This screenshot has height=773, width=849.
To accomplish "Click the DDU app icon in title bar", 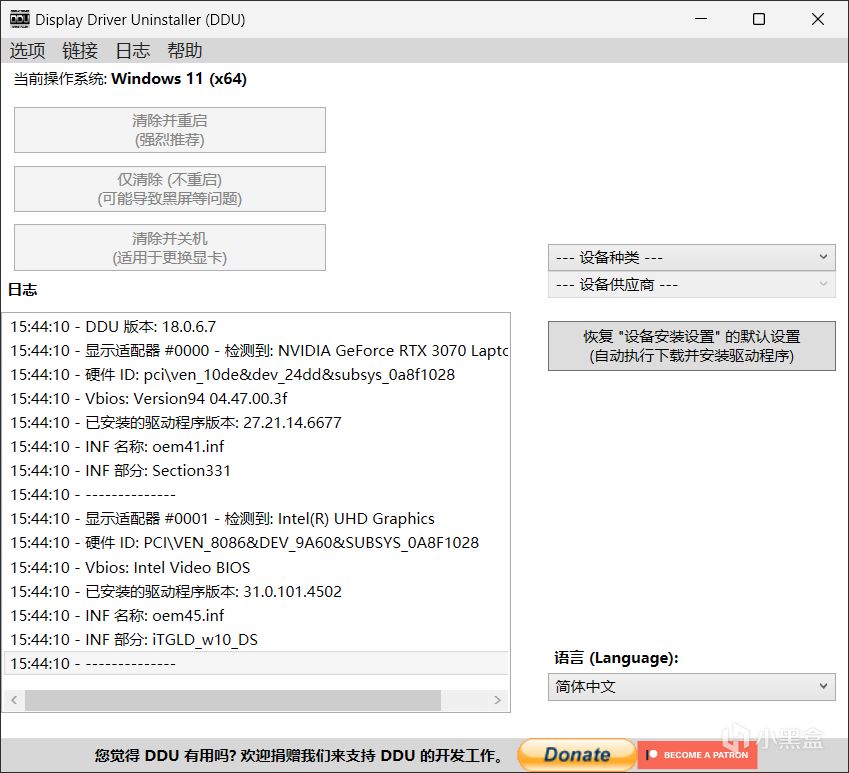I will [19, 19].
